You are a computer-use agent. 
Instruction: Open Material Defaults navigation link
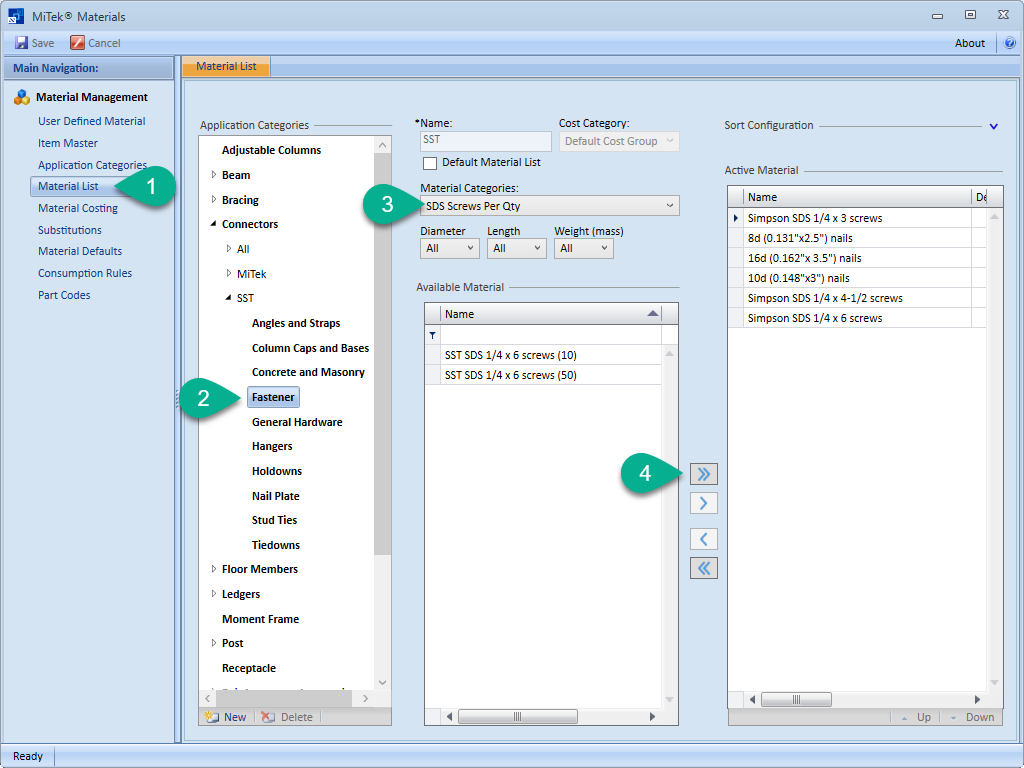click(80, 251)
